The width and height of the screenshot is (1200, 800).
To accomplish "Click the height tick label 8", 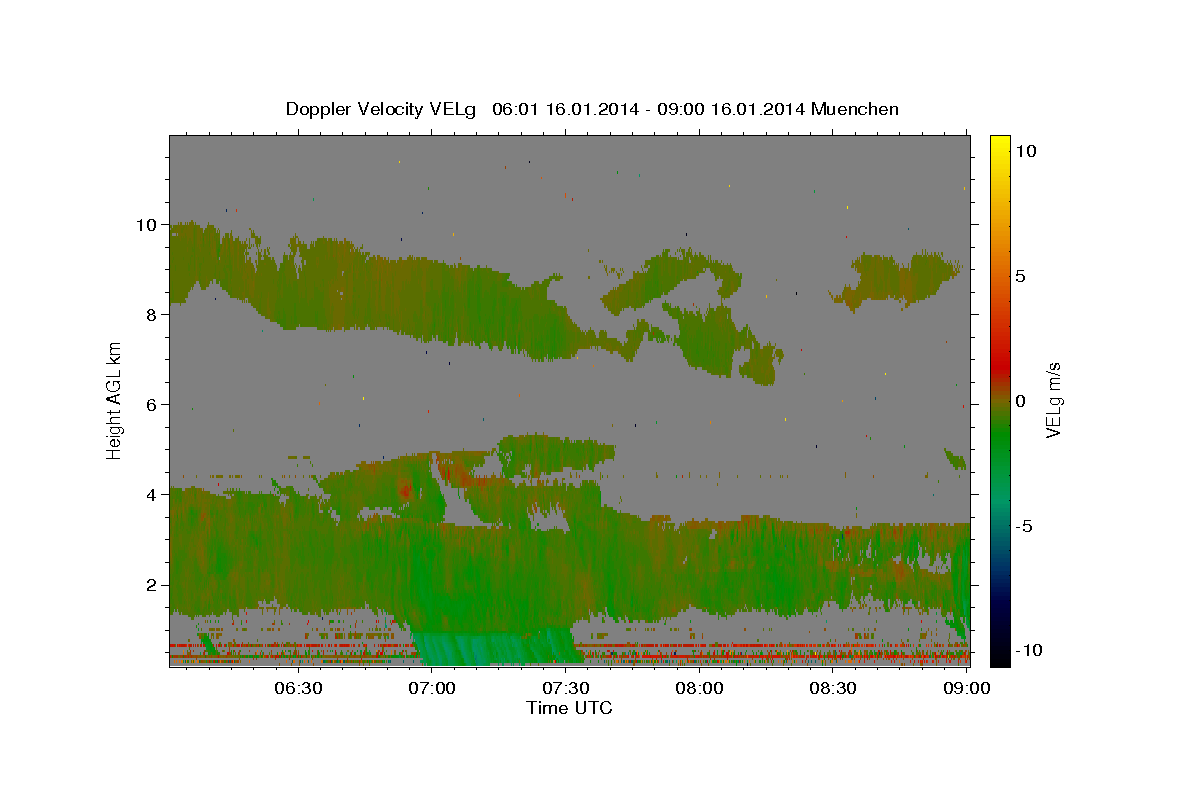I will point(152,315).
